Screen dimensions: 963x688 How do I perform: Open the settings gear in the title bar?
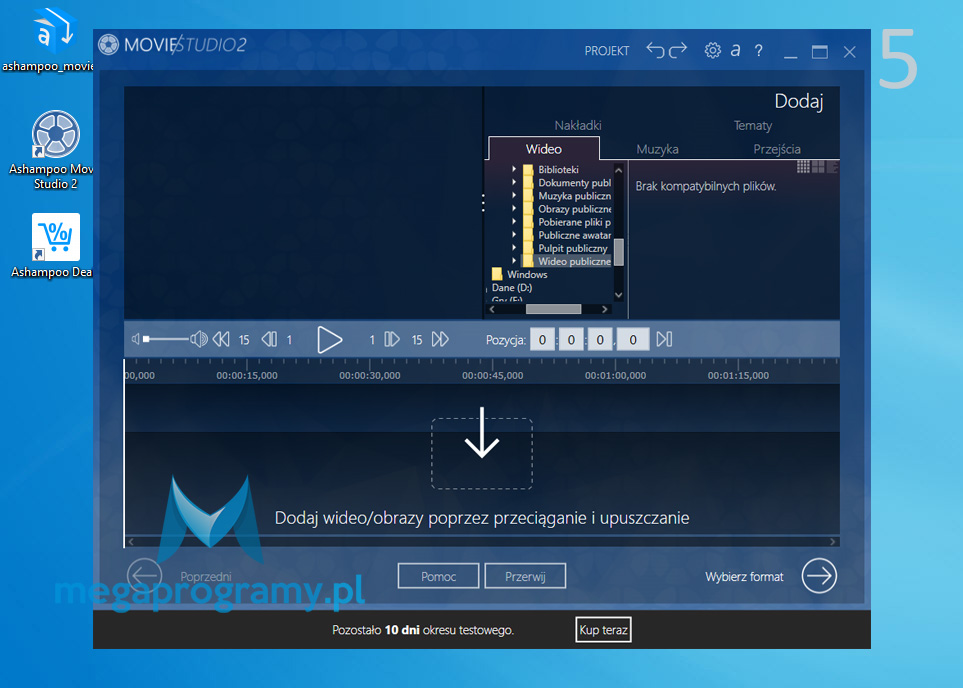point(712,50)
